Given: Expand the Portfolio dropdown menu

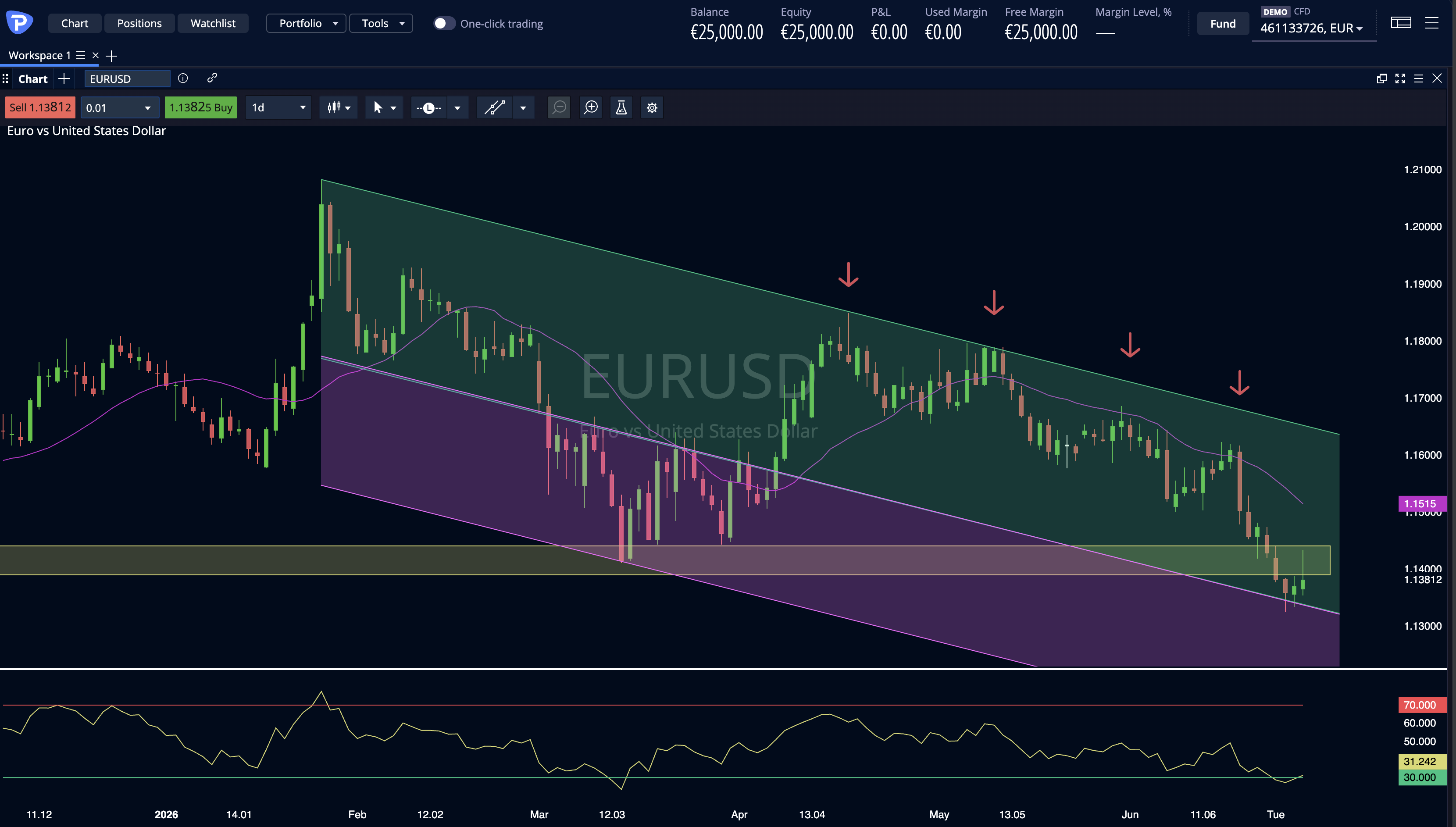Looking at the screenshot, I should (306, 23).
